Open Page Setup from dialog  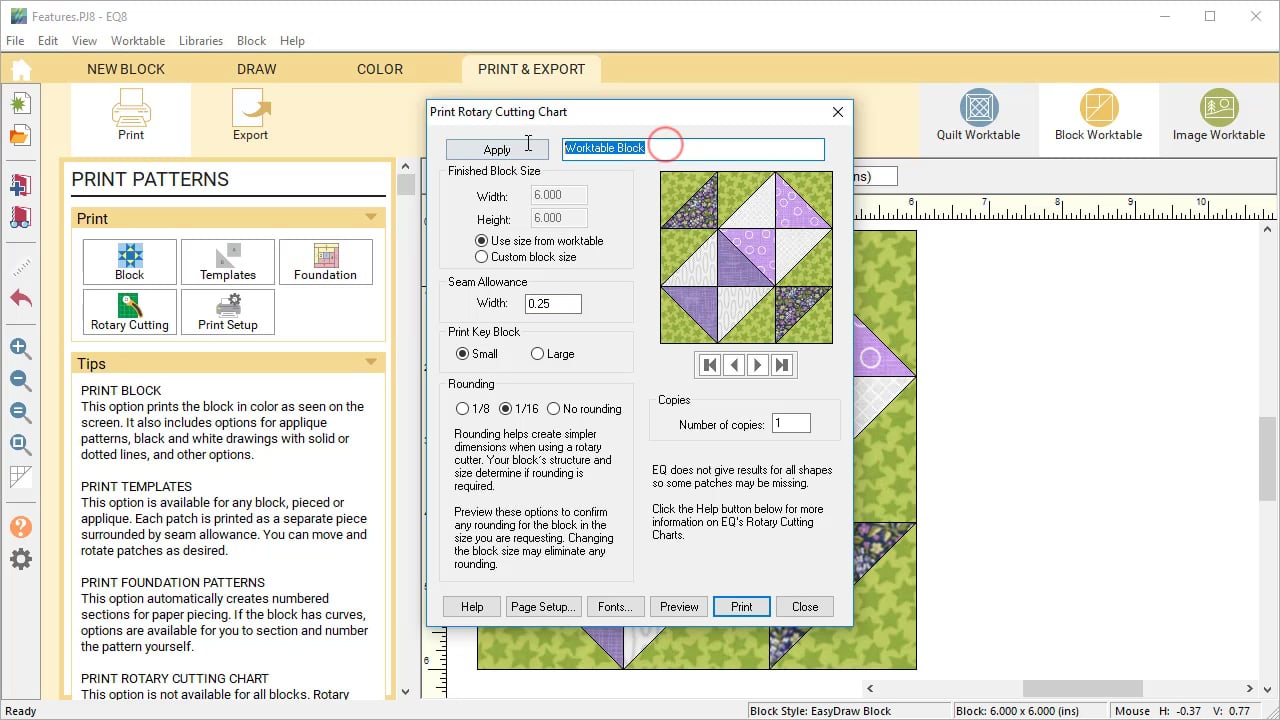543,607
